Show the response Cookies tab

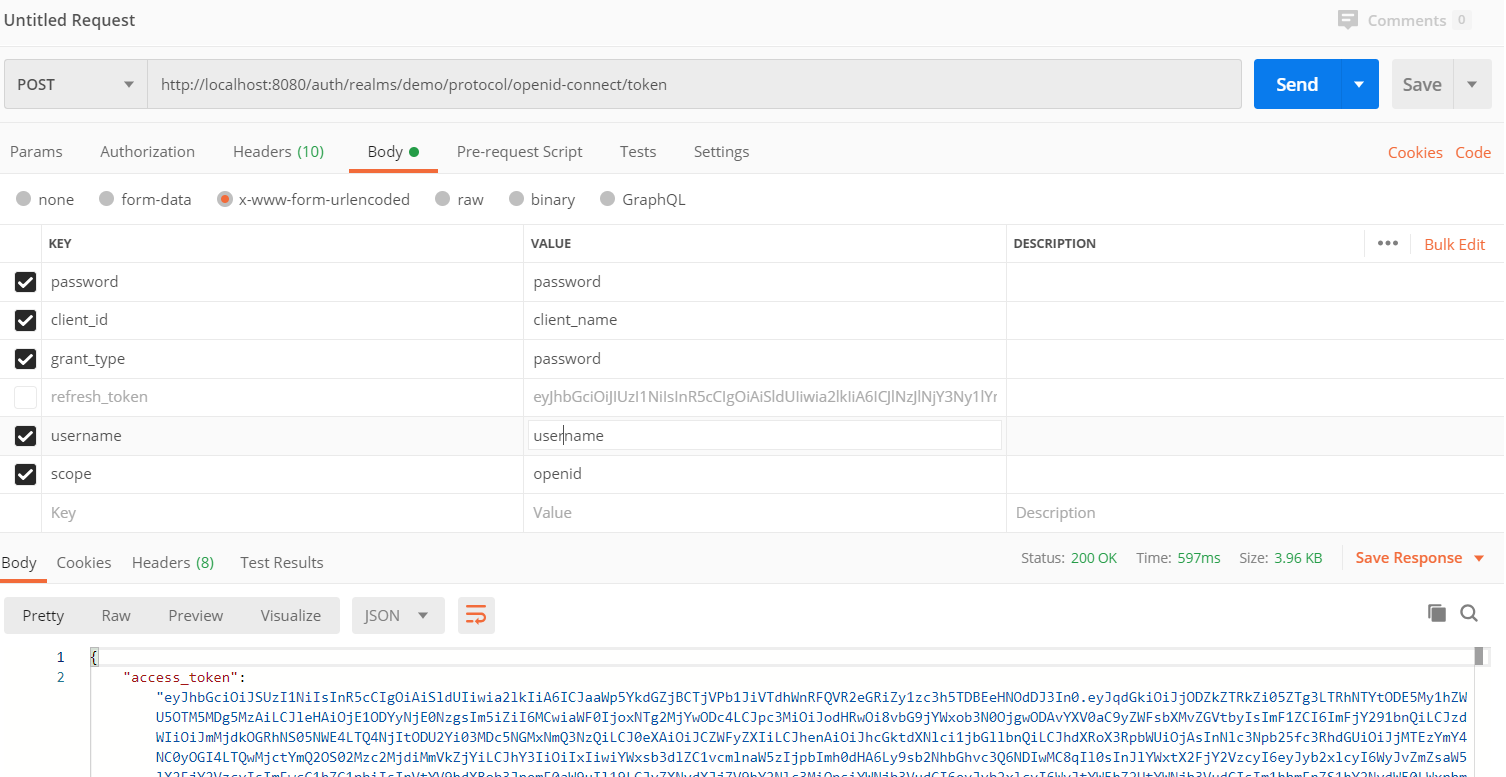[84, 563]
